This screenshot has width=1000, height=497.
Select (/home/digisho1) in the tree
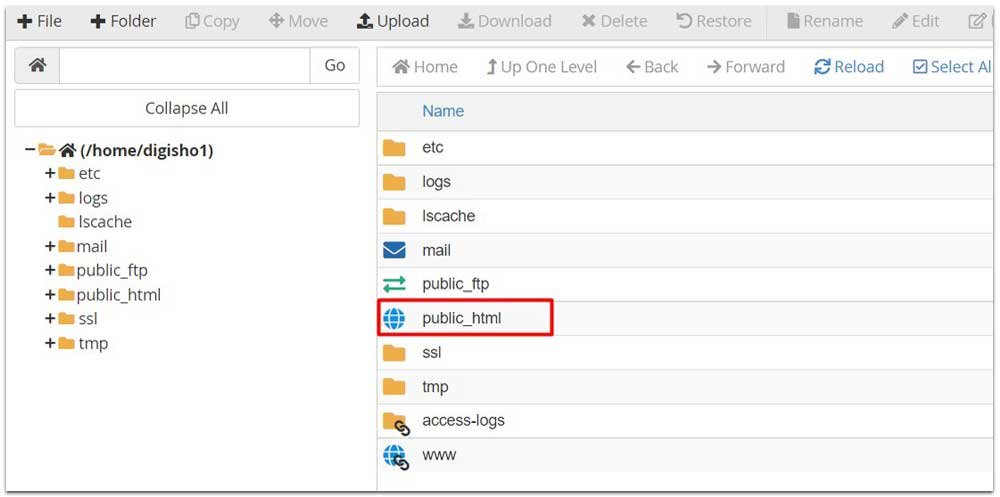tap(147, 151)
